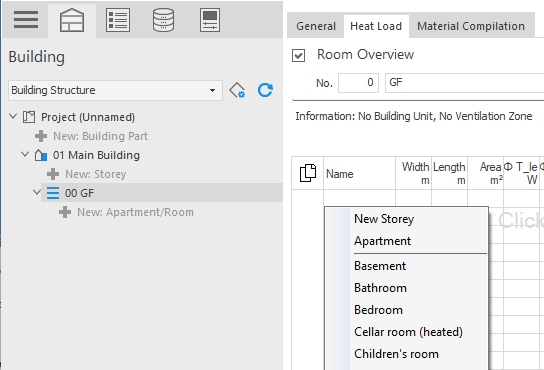This screenshot has width=544, height=370.
Task: Click the Project tree node icon
Action: pyautogui.click(x=29, y=117)
